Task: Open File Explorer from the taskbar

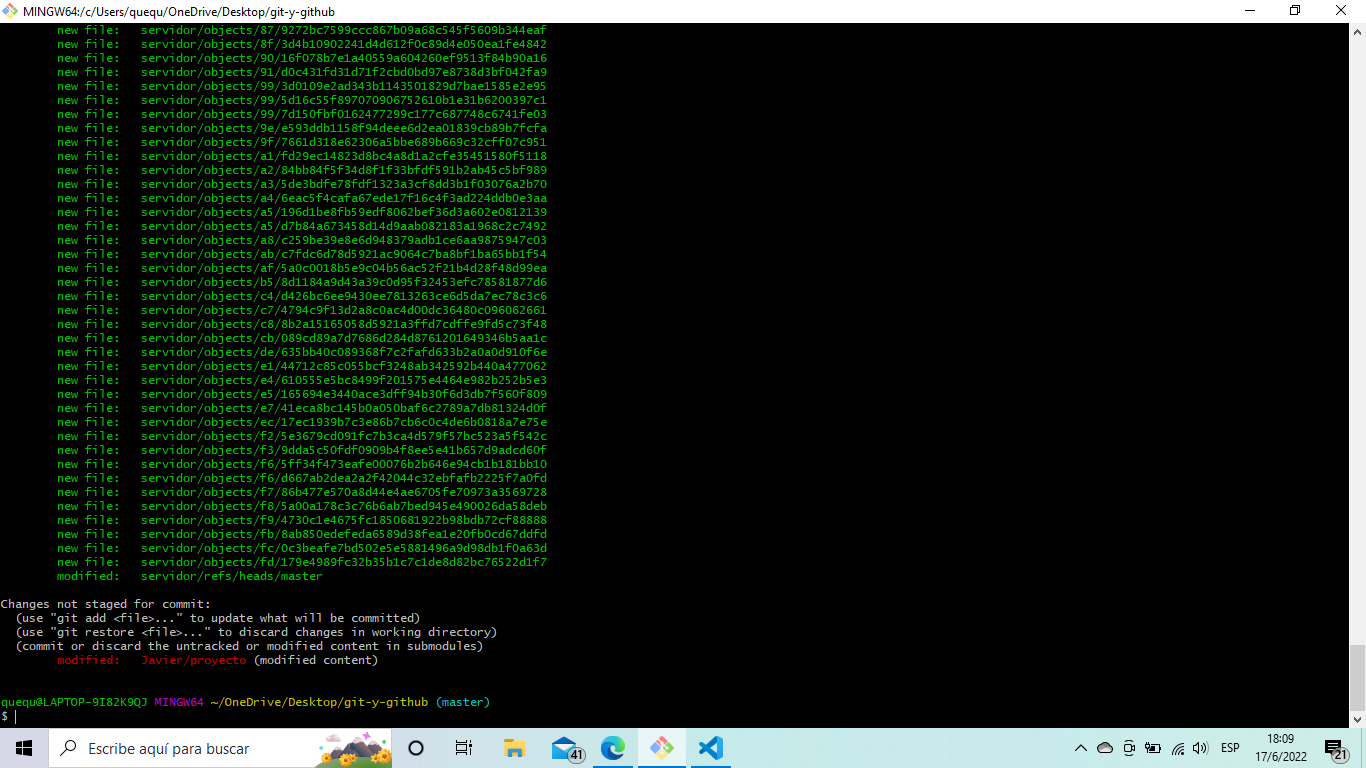Action: click(514, 748)
